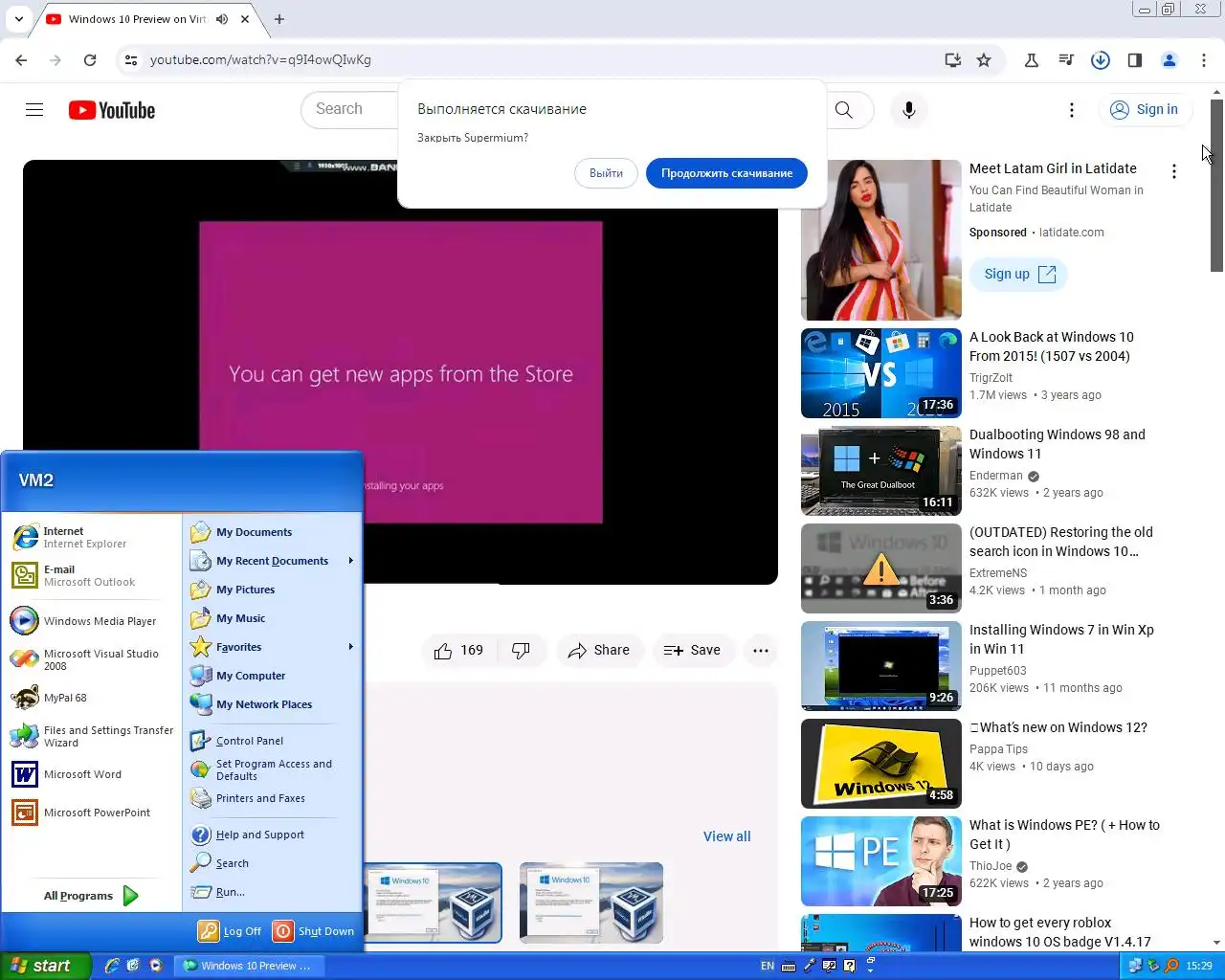Share the video with Share button
1225x980 pixels.
tap(599, 651)
